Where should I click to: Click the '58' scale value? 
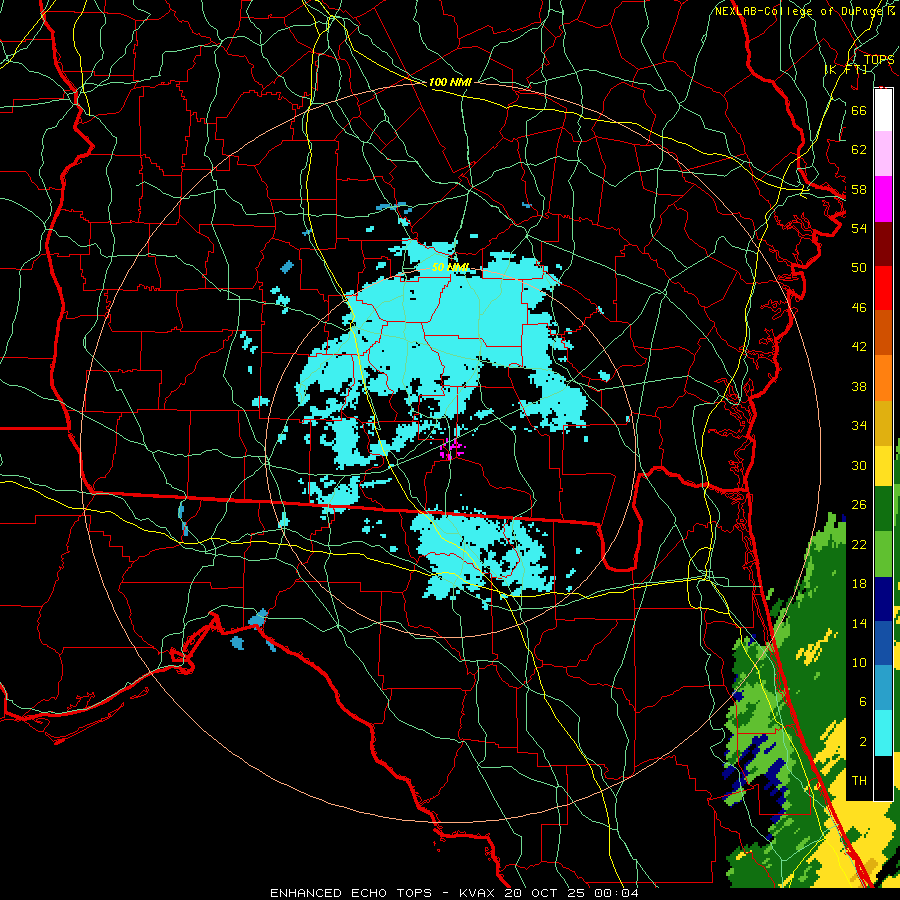tap(859, 189)
